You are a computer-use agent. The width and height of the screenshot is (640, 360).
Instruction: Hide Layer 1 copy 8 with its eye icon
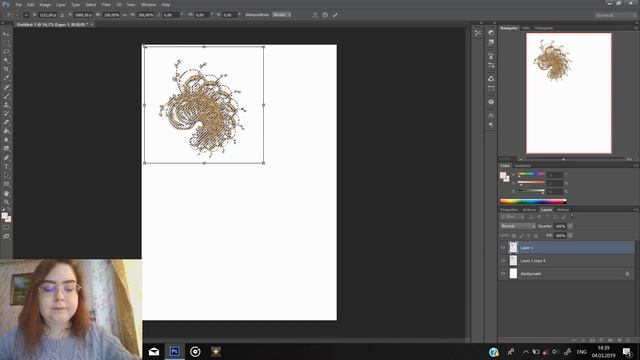[503, 260]
